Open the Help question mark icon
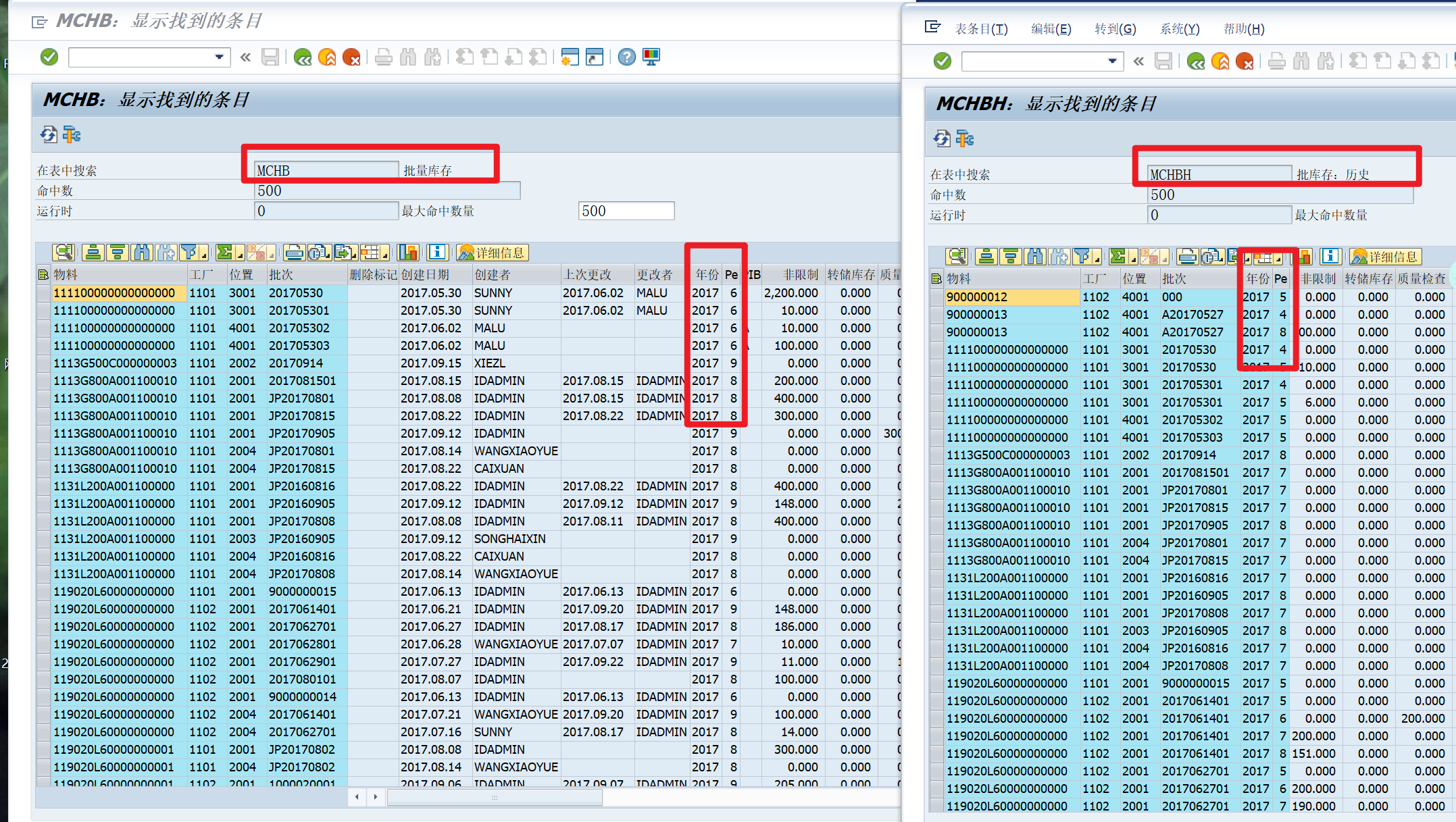1456x822 pixels. 627,57
